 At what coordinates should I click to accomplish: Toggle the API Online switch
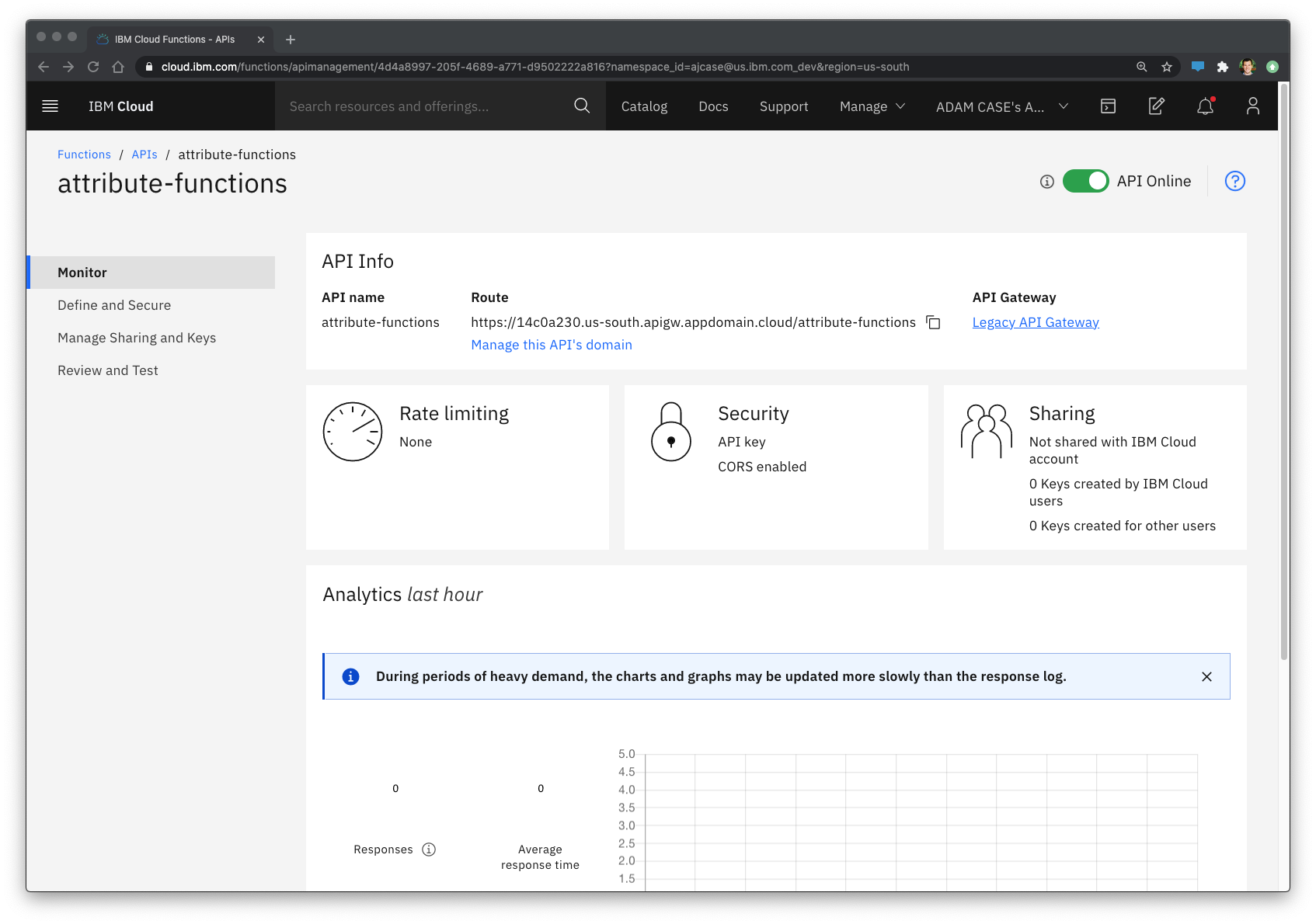pyautogui.click(x=1085, y=181)
